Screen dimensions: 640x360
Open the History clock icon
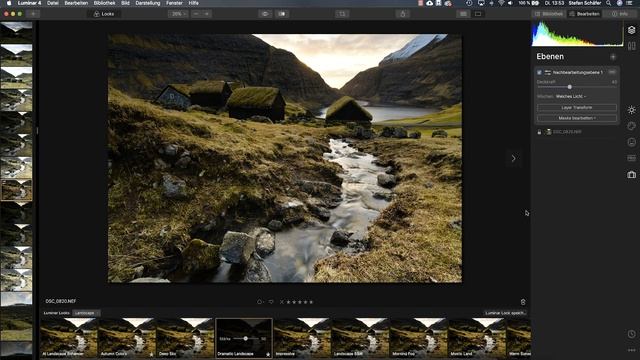[x=631, y=334]
